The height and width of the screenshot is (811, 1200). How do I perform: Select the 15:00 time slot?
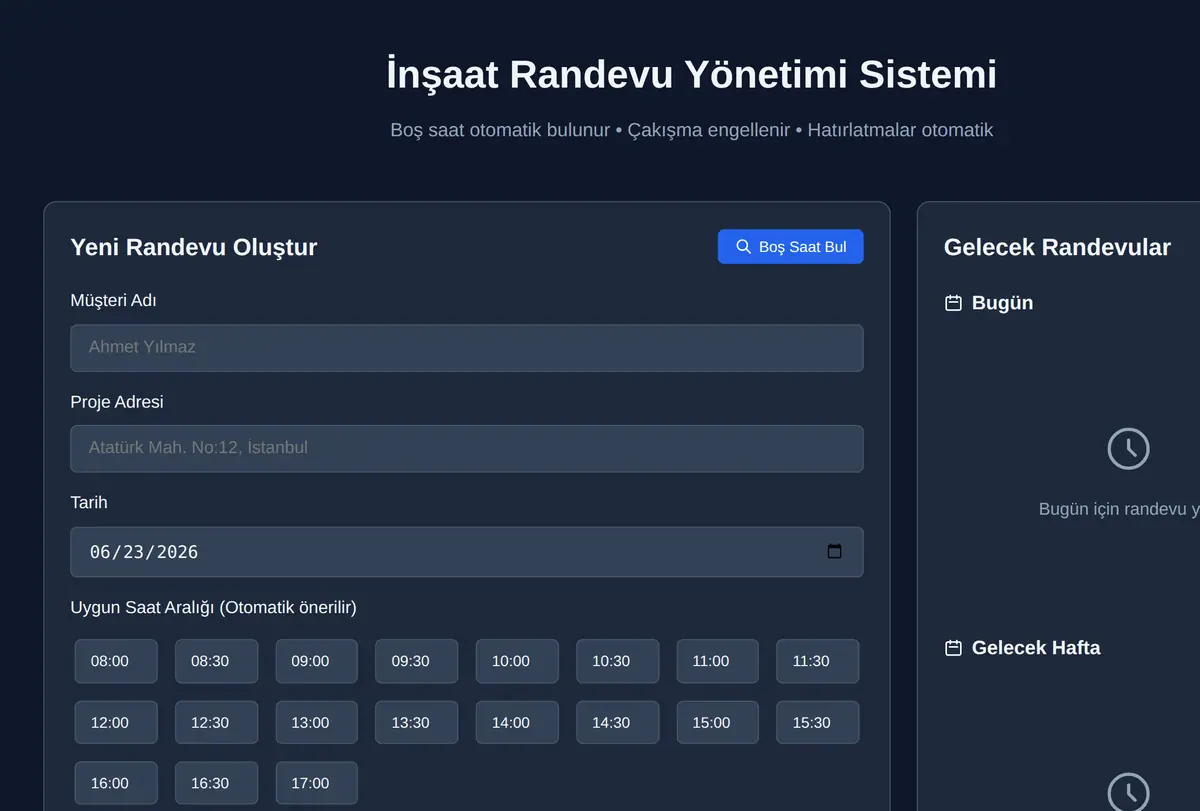pyautogui.click(x=717, y=722)
